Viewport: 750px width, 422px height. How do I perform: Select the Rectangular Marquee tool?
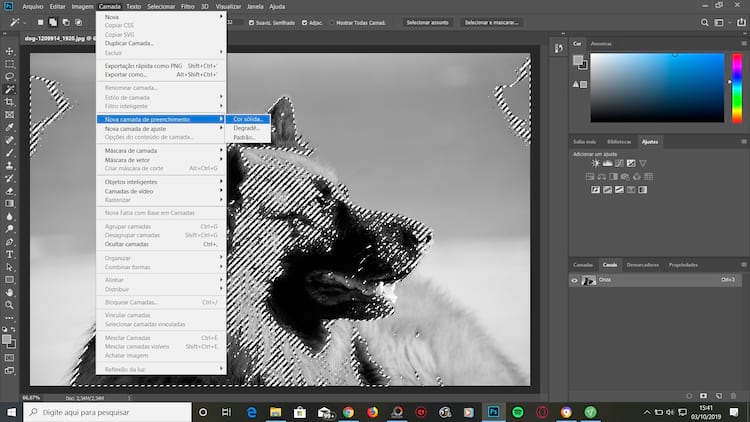[x=9, y=64]
